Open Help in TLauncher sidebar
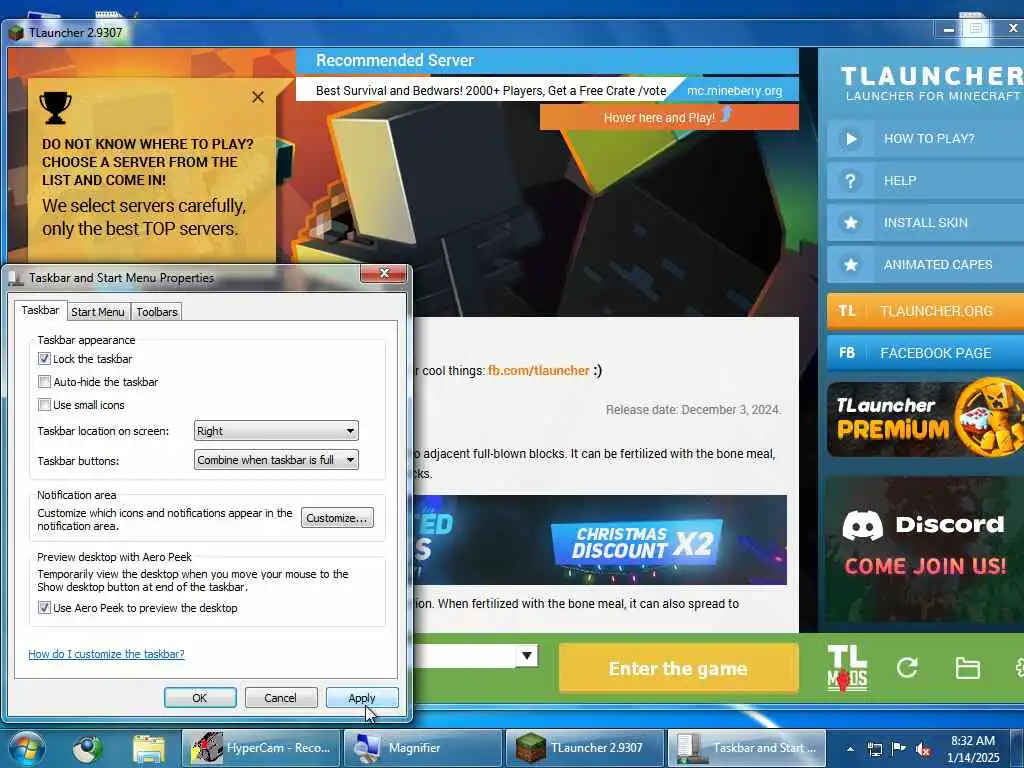This screenshot has height=768, width=1024. coord(925,181)
